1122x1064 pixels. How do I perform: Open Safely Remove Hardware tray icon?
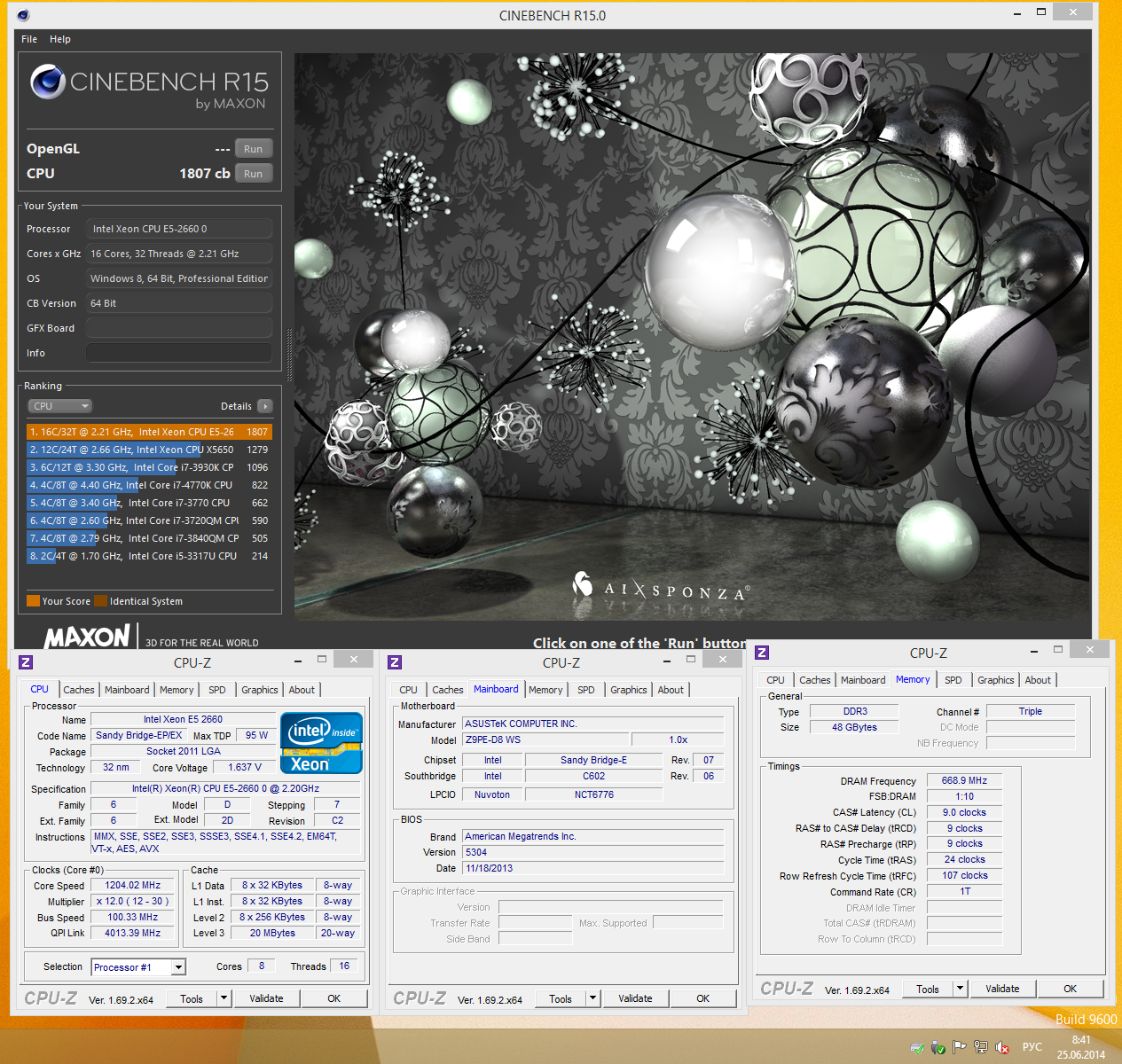(x=938, y=1047)
